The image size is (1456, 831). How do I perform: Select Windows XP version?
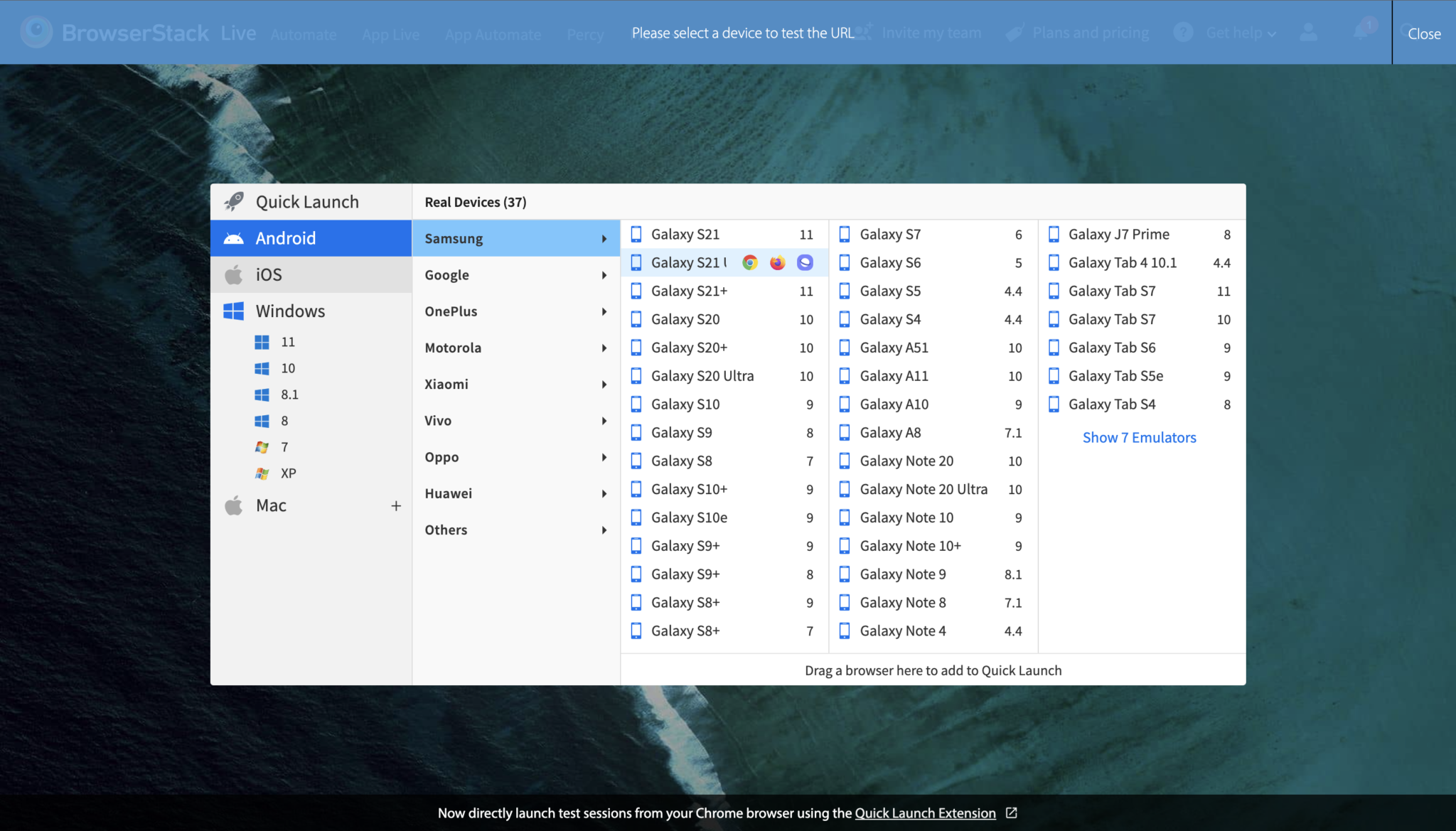tap(287, 473)
